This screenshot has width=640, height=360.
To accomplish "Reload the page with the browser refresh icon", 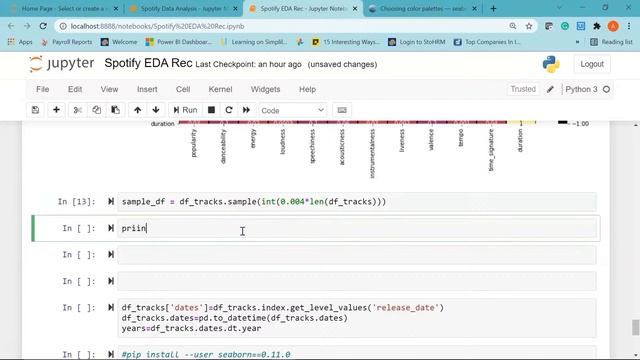I will (43, 26).
